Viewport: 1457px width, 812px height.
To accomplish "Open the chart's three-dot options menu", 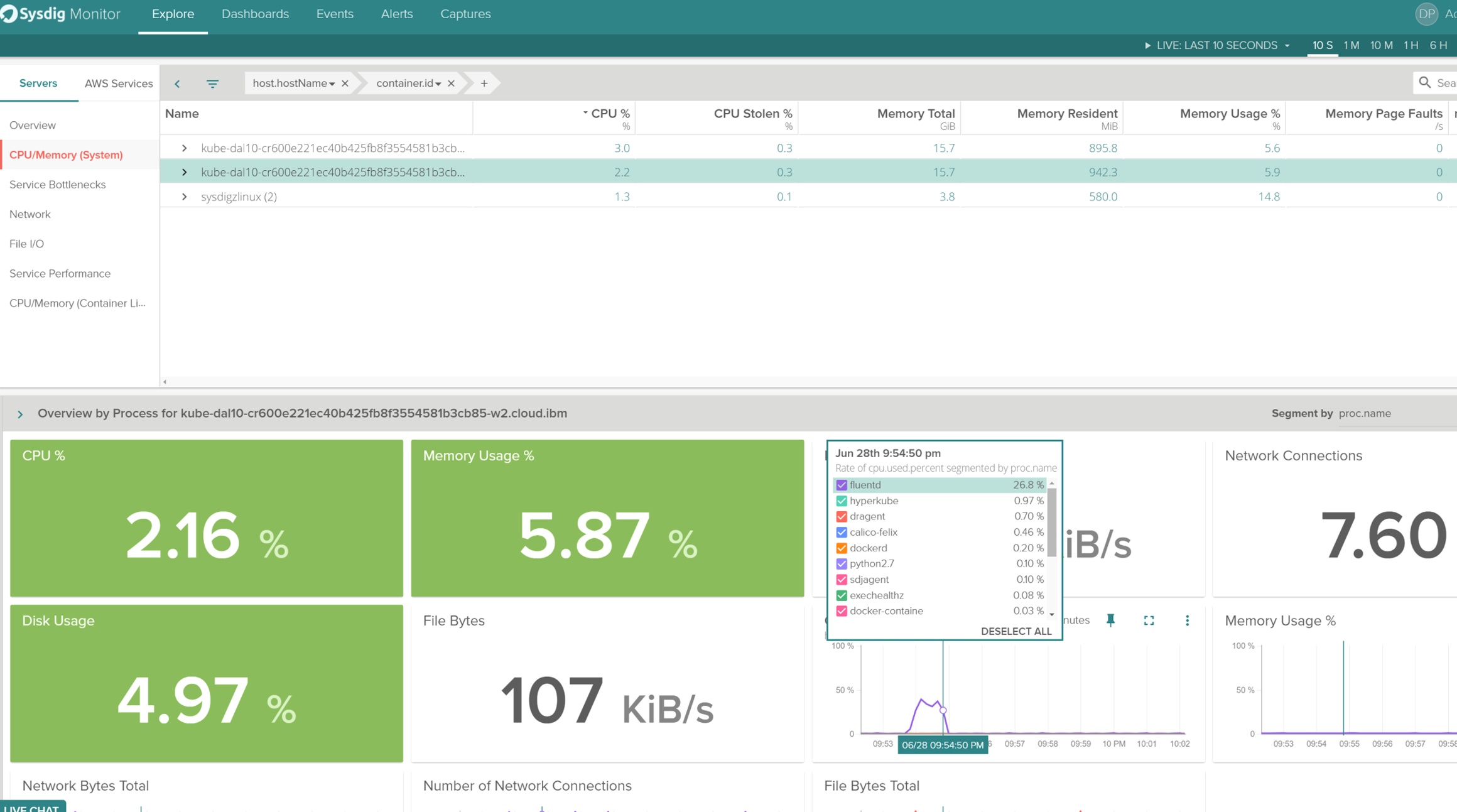I will 1187,620.
